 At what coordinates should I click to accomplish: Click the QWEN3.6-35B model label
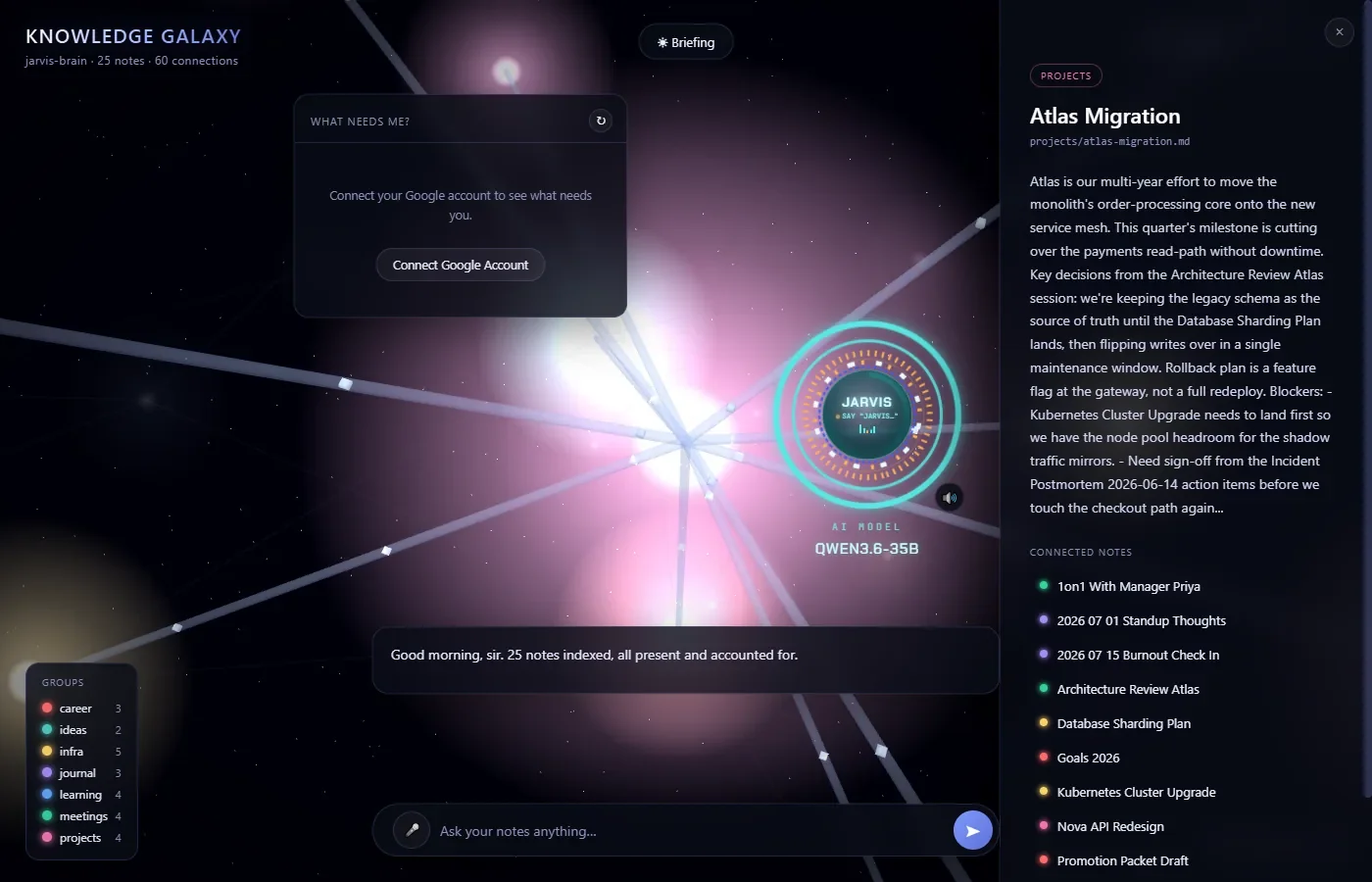(866, 549)
